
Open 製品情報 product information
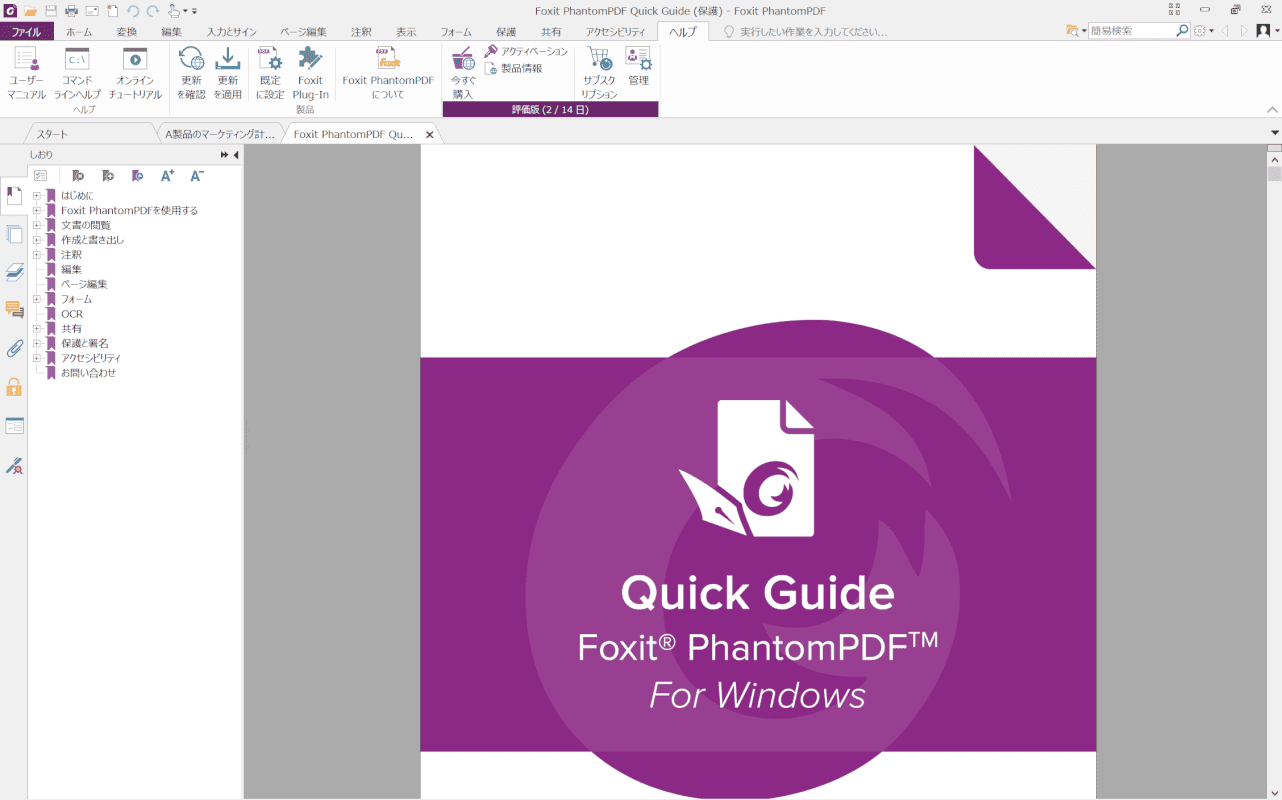514,69
